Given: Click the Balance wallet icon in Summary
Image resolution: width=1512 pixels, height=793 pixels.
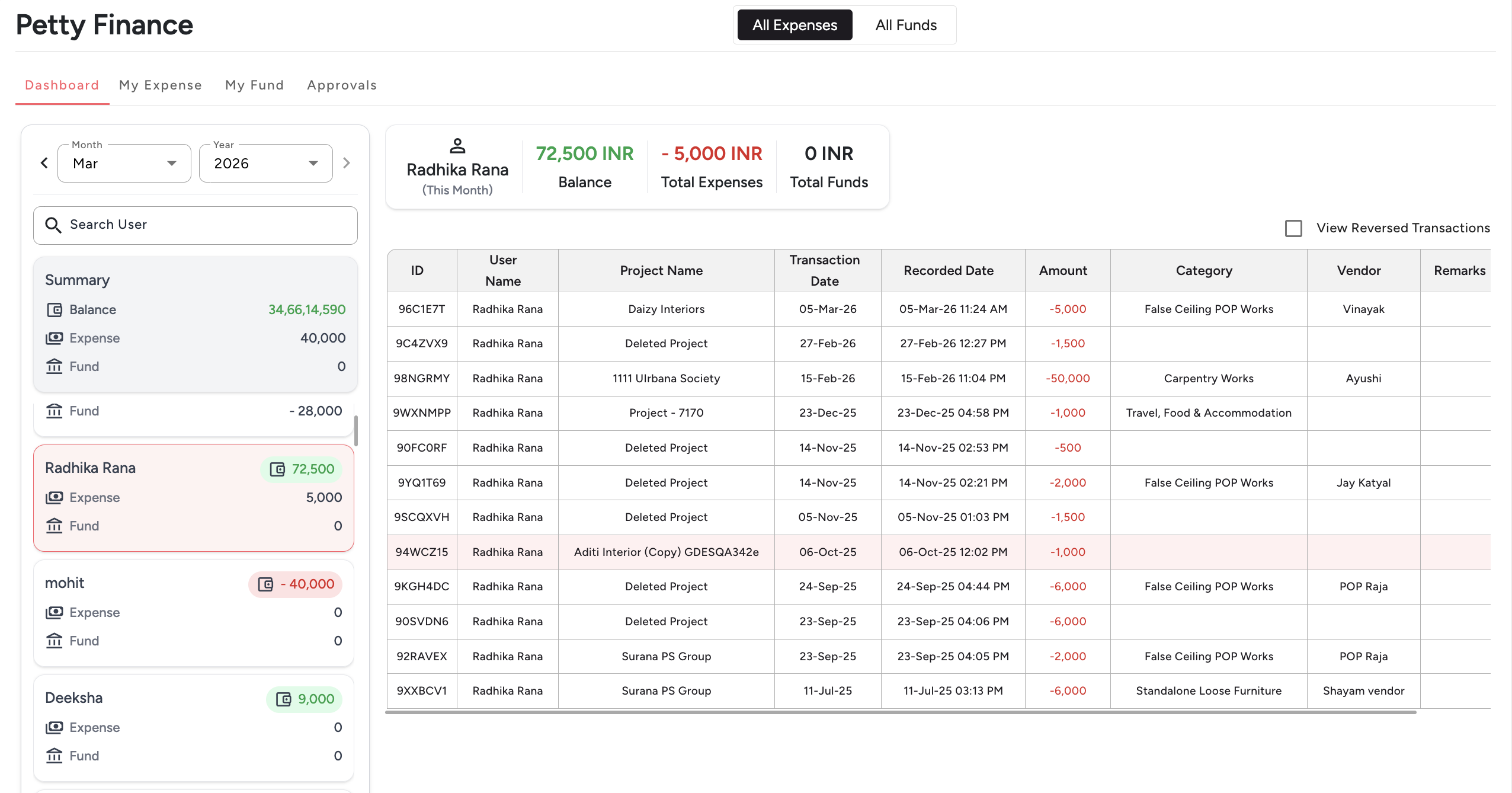Looking at the screenshot, I should (x=54, y=309).
